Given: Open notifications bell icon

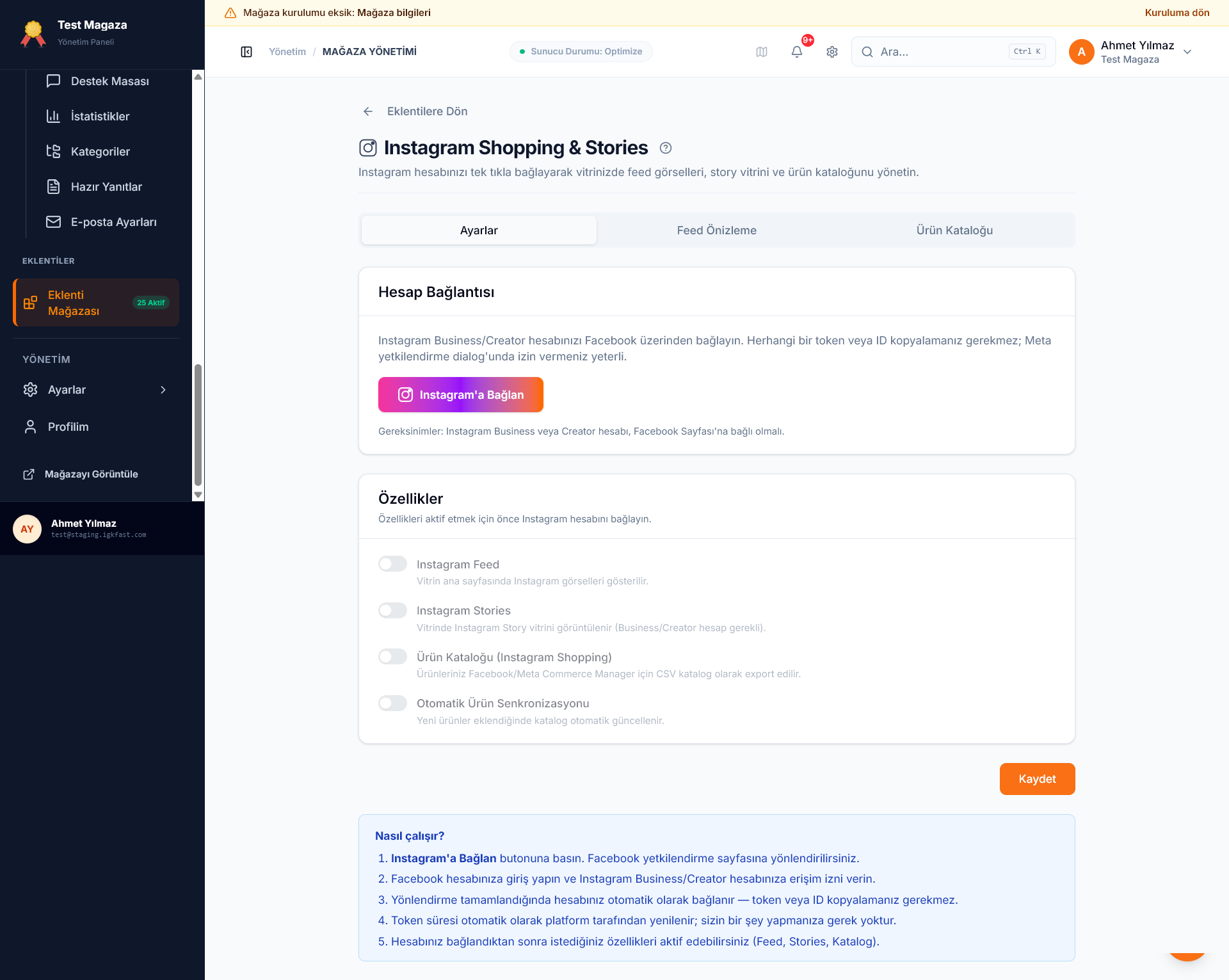Looking at the screenshot, I should 797,52.
